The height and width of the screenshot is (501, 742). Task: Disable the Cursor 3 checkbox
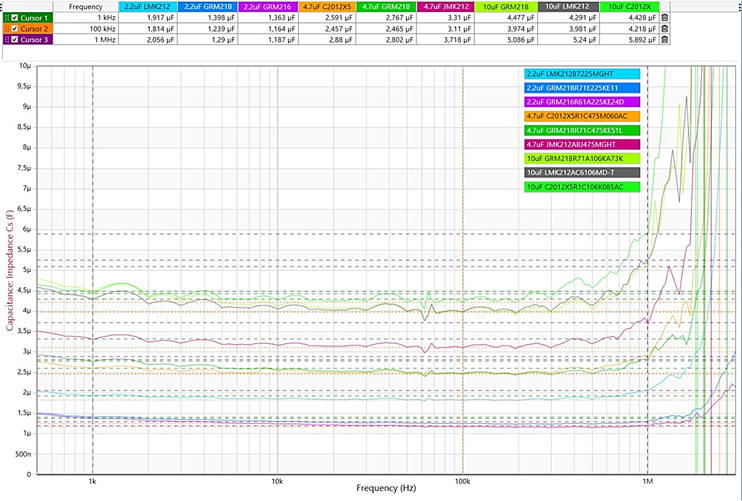pos(14,40)
